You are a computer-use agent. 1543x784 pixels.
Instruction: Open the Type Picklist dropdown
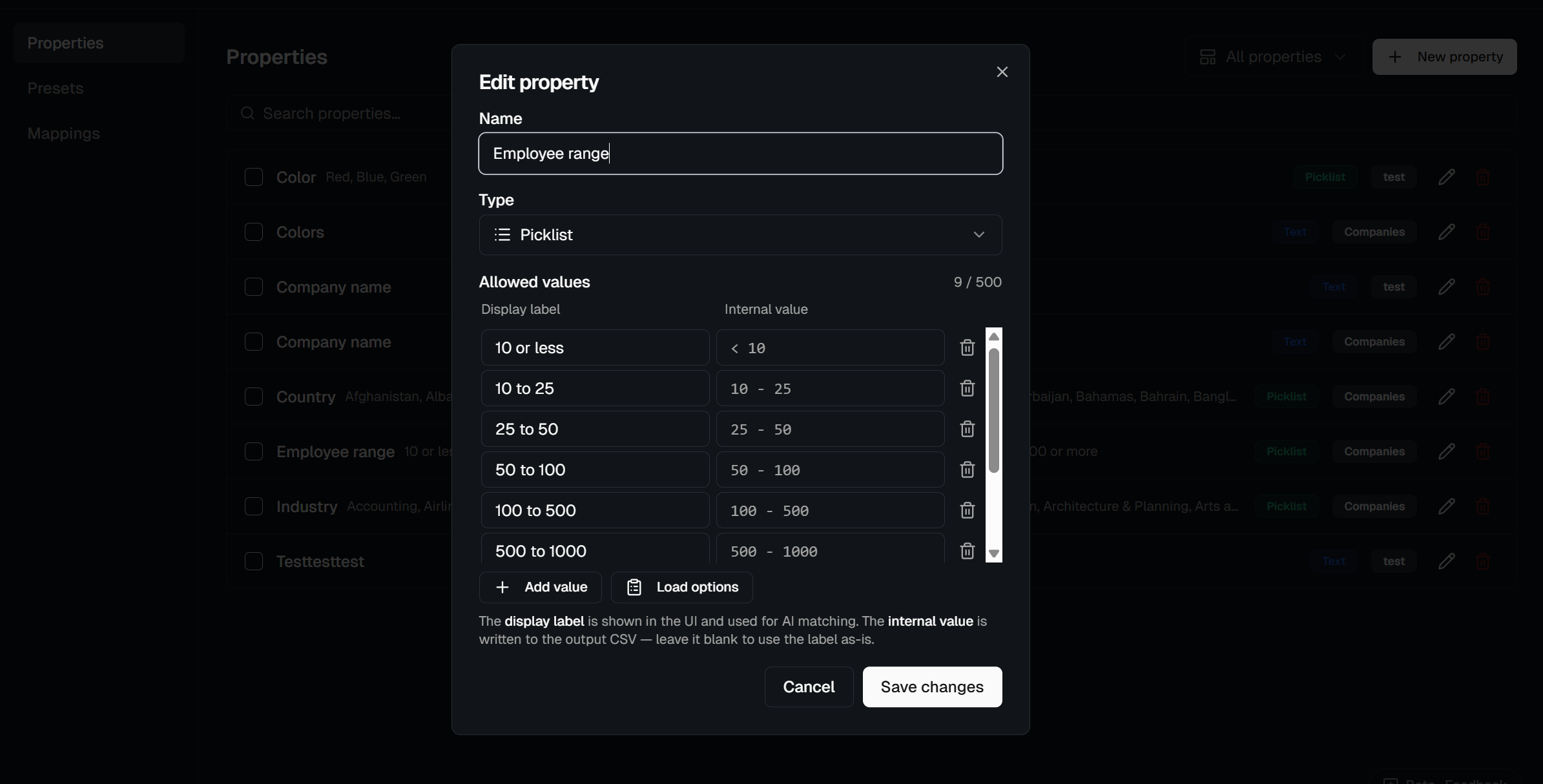pyautogui.click(x=740, y=234)
